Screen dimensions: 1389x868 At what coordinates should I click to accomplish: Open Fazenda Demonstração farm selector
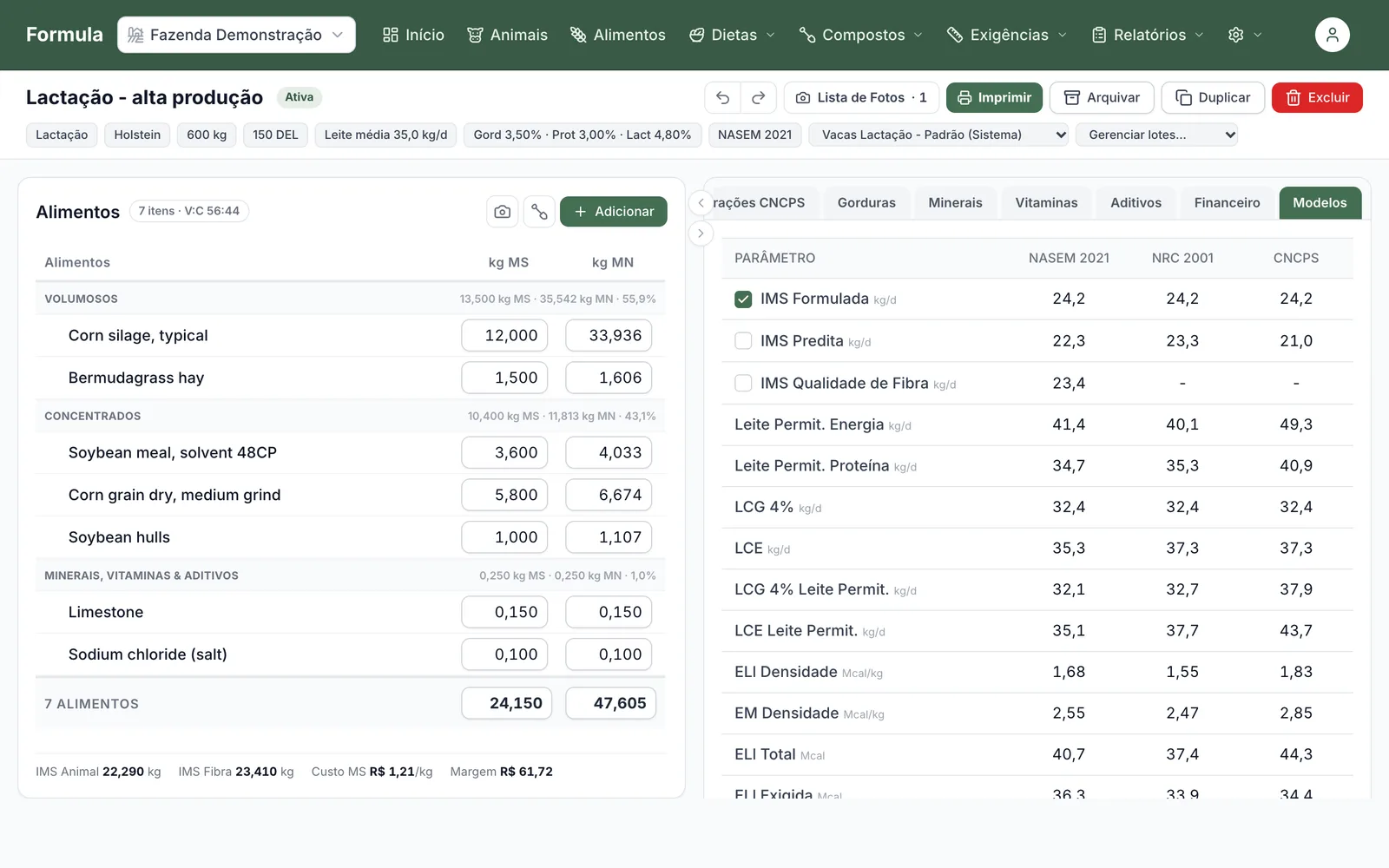point(236,35)
